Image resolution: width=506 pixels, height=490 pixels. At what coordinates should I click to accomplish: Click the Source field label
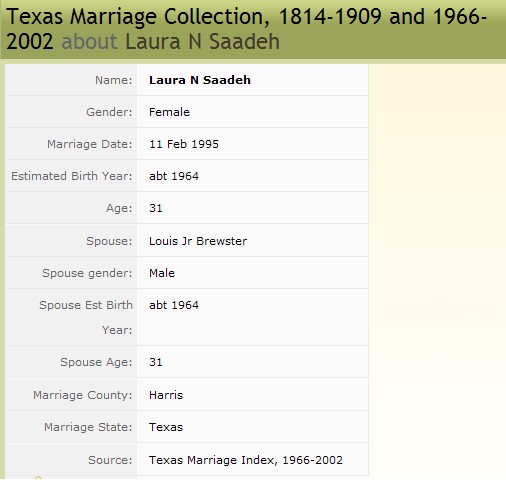pos(110,460)
